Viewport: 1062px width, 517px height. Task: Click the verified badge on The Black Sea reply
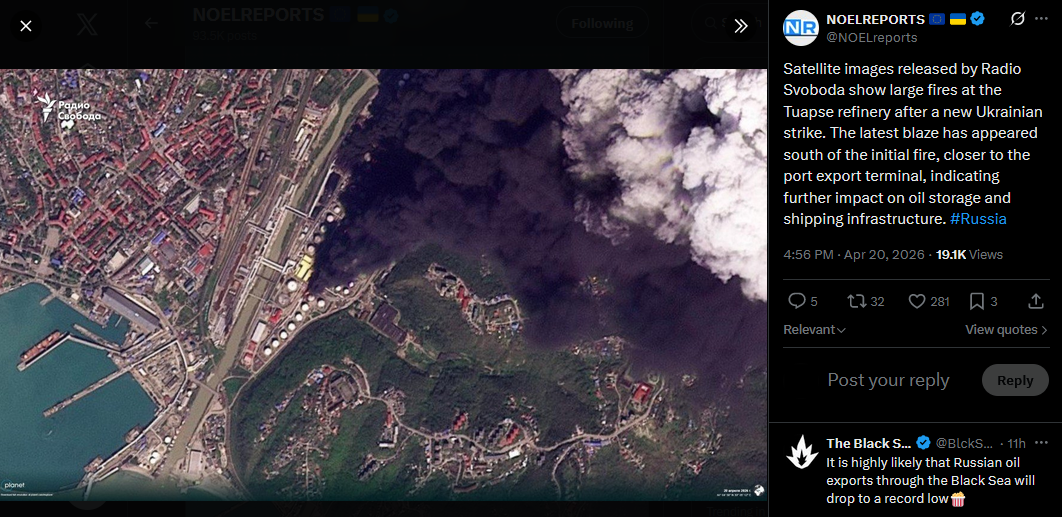tap(922, 443)
